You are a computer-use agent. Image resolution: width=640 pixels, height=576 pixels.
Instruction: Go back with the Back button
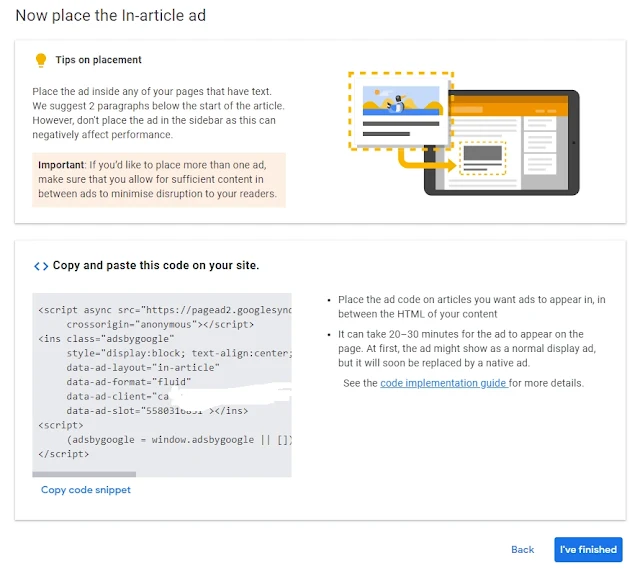(x=522, y=549)
